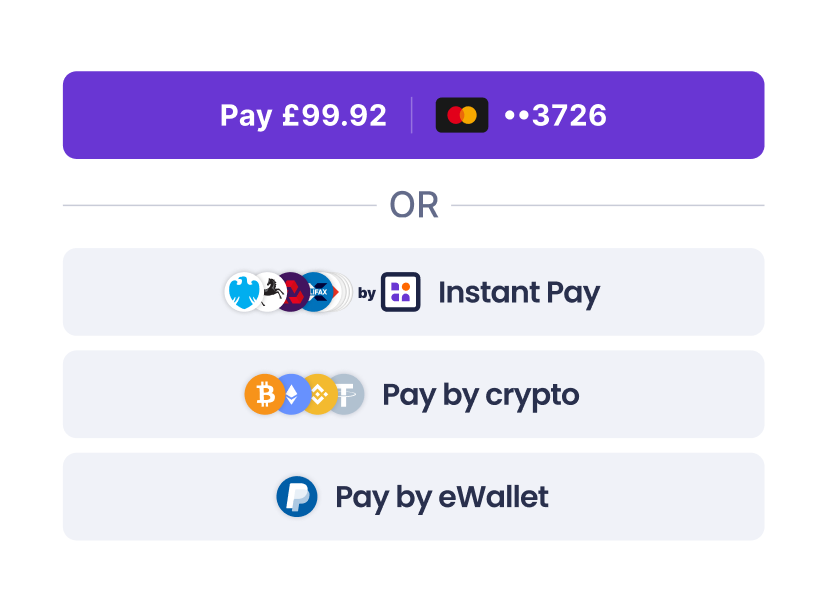Click the small 'by' text beside bank icons
The width and height of the screenshot is (823, 599).
point(366,293)
